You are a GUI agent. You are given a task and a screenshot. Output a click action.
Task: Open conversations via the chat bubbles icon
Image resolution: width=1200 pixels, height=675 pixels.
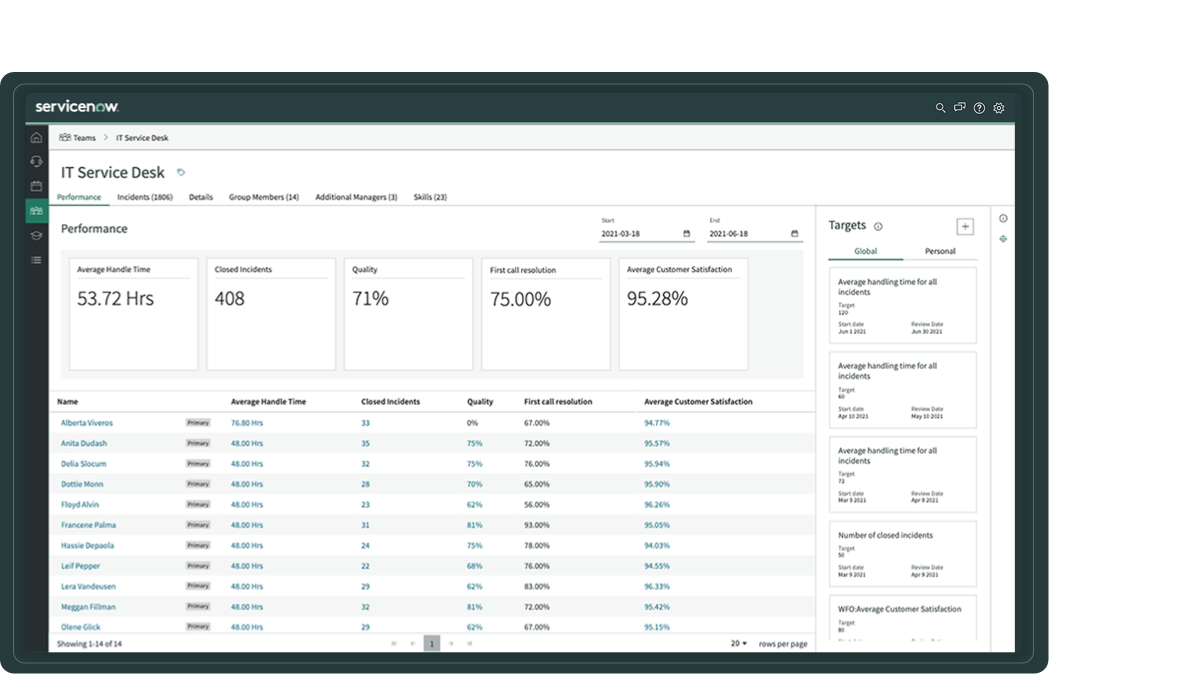point(960,108)
